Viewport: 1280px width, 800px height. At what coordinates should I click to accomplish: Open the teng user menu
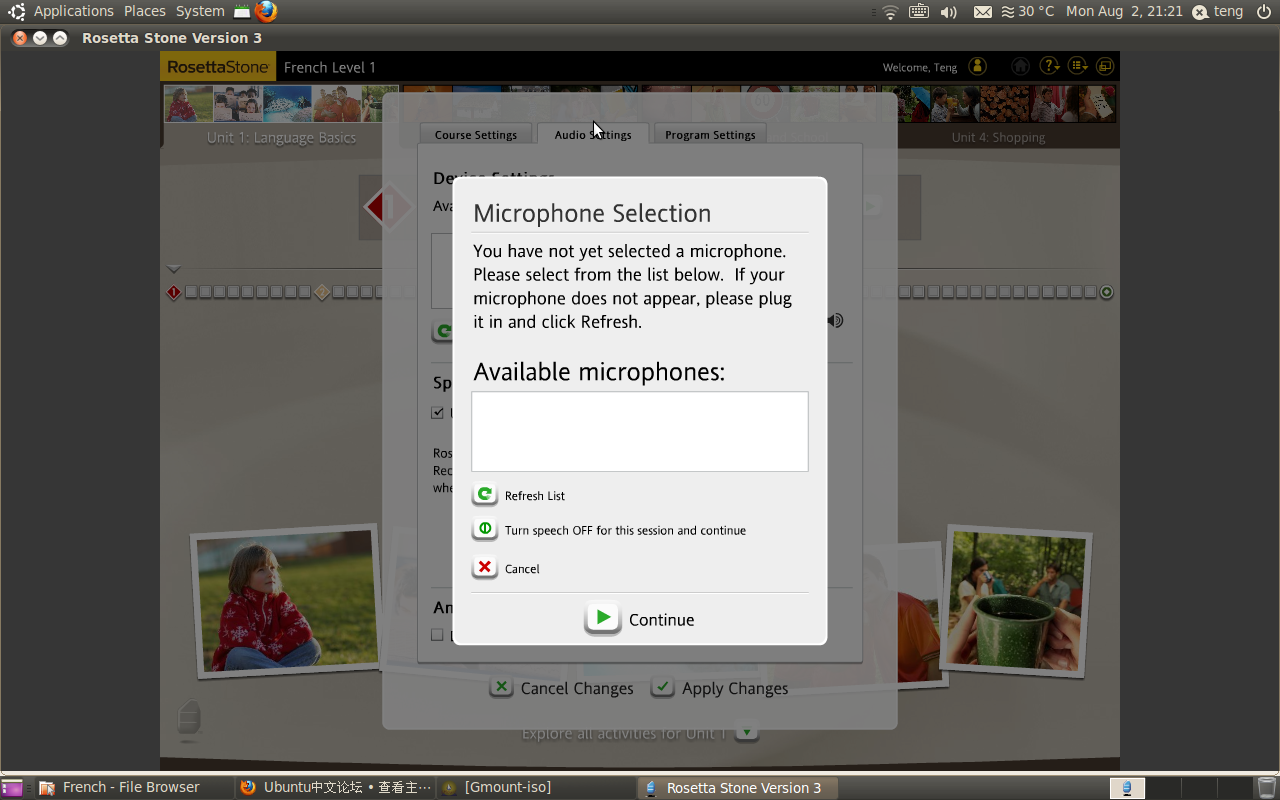[x=1218, y=12]
